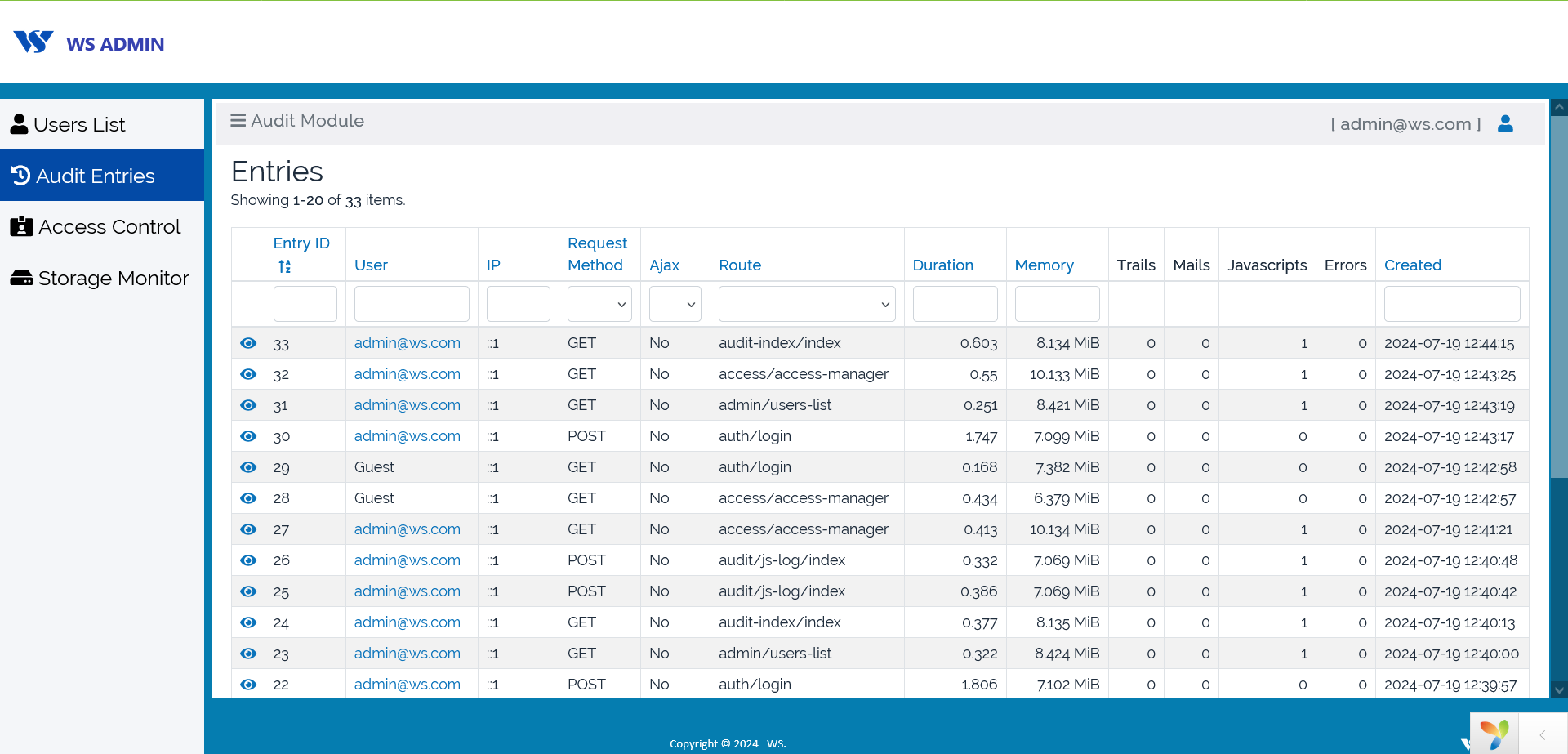This screenshot has height=754, width=1568.
Task: Click the WS Admin logo icon
Action: tap(33, 42)
